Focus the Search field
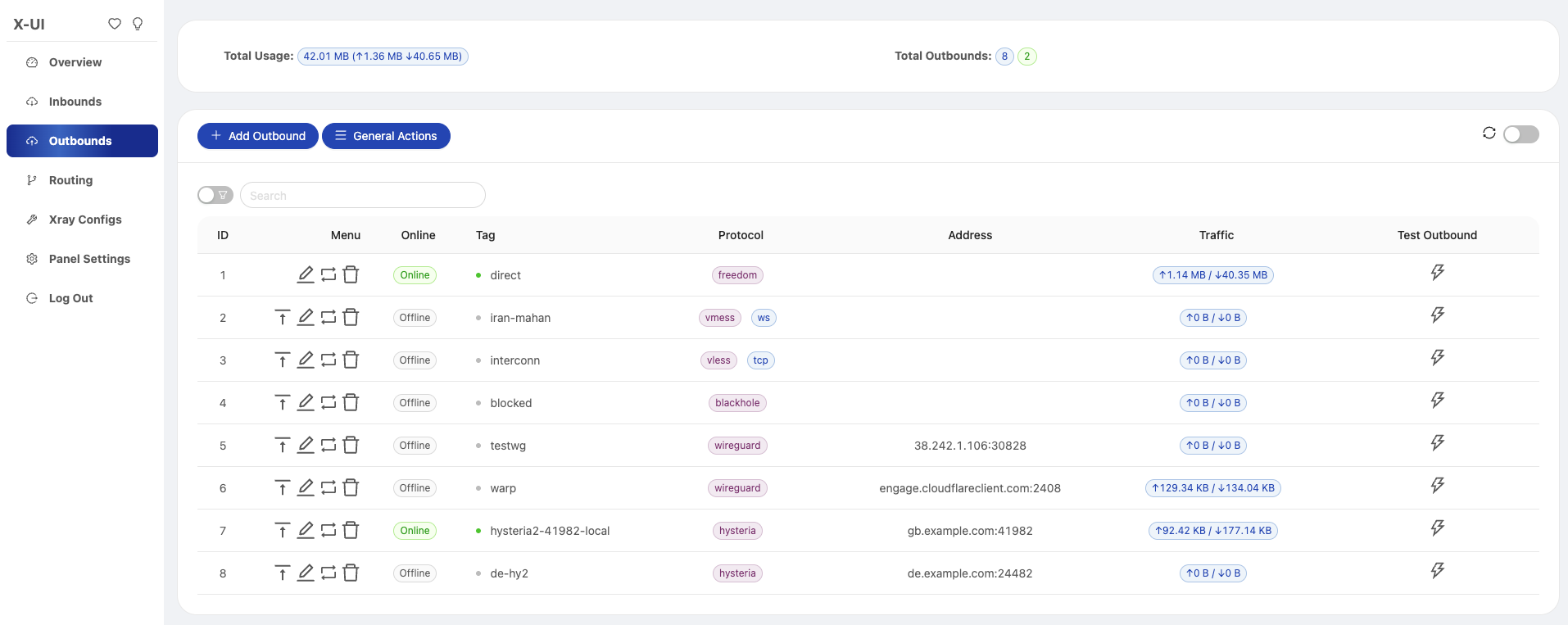This screenshot has width=1568, height=625. point(363,195)
